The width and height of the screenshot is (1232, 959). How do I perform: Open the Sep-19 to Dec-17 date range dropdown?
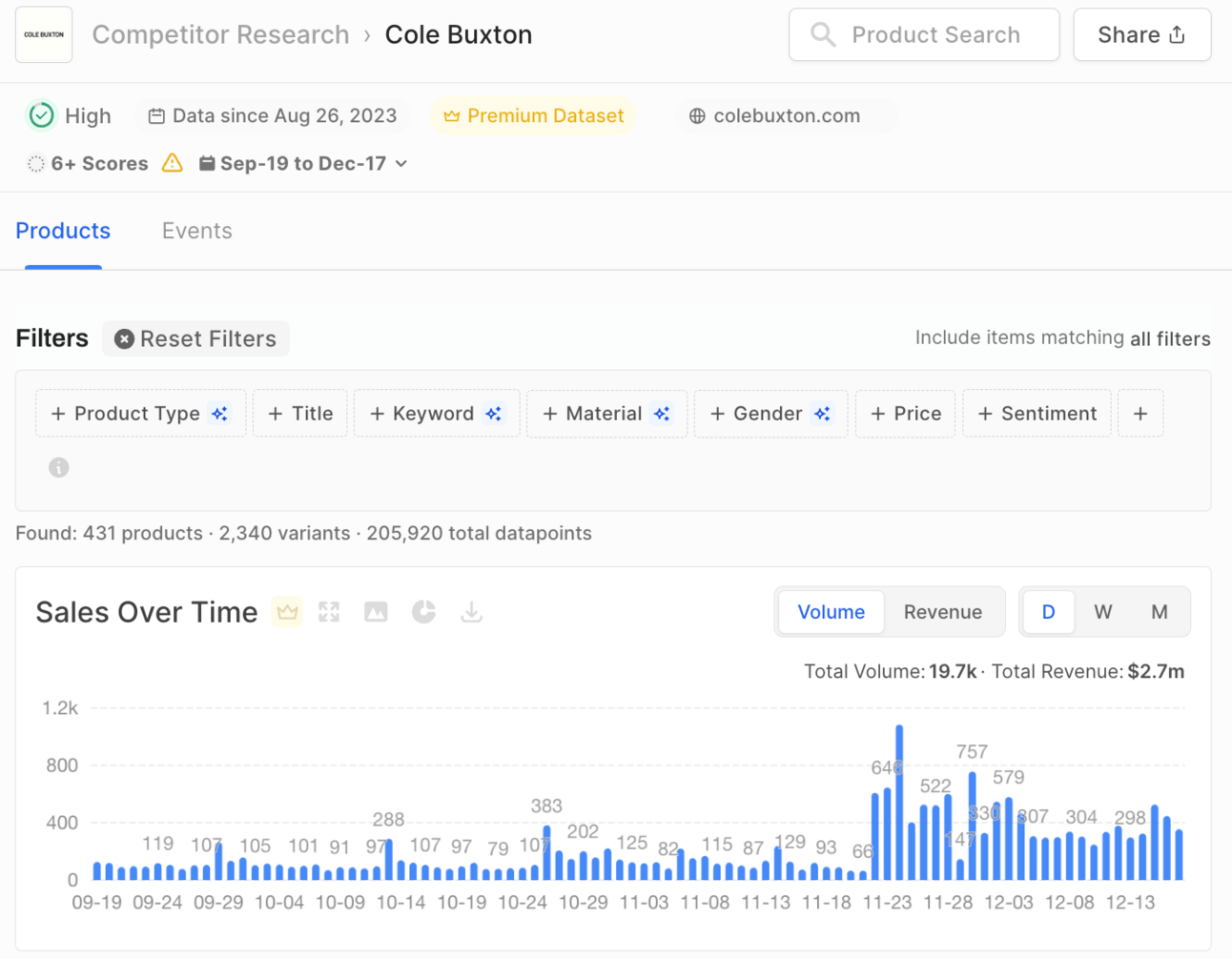(x=303, y=164)
